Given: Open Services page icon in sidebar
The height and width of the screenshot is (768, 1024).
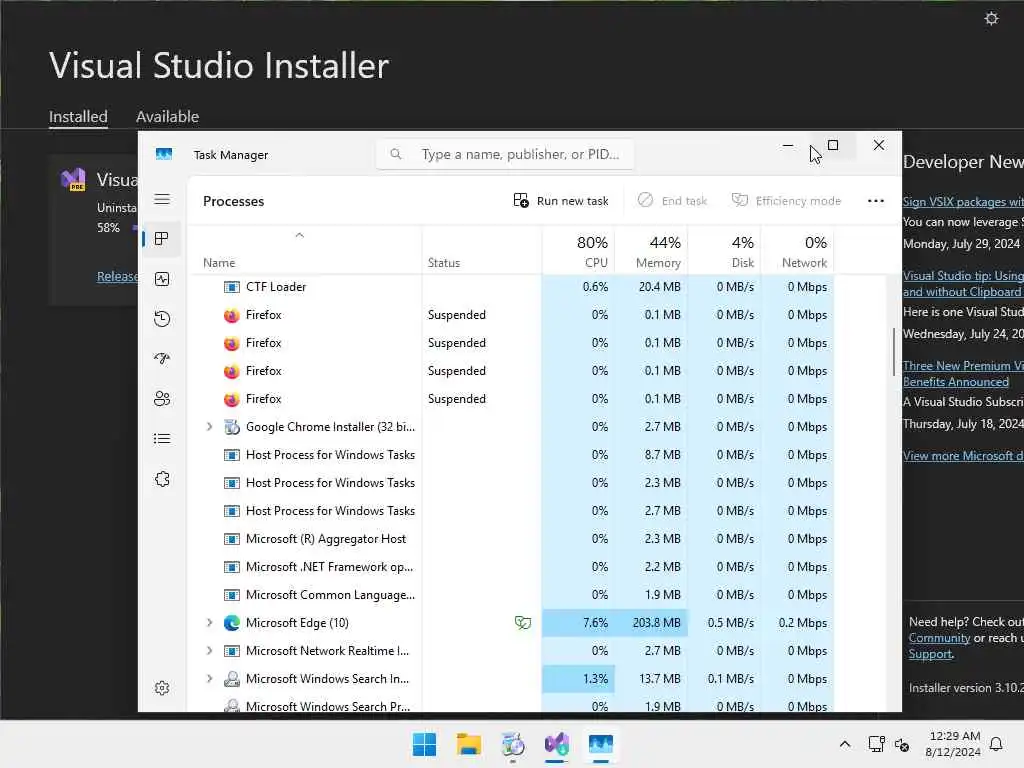Looking at the screenshot, I should click(162, 479).
